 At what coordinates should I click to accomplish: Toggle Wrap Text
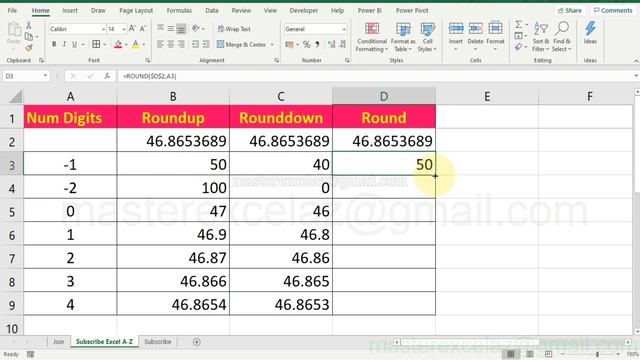(234, 29)
